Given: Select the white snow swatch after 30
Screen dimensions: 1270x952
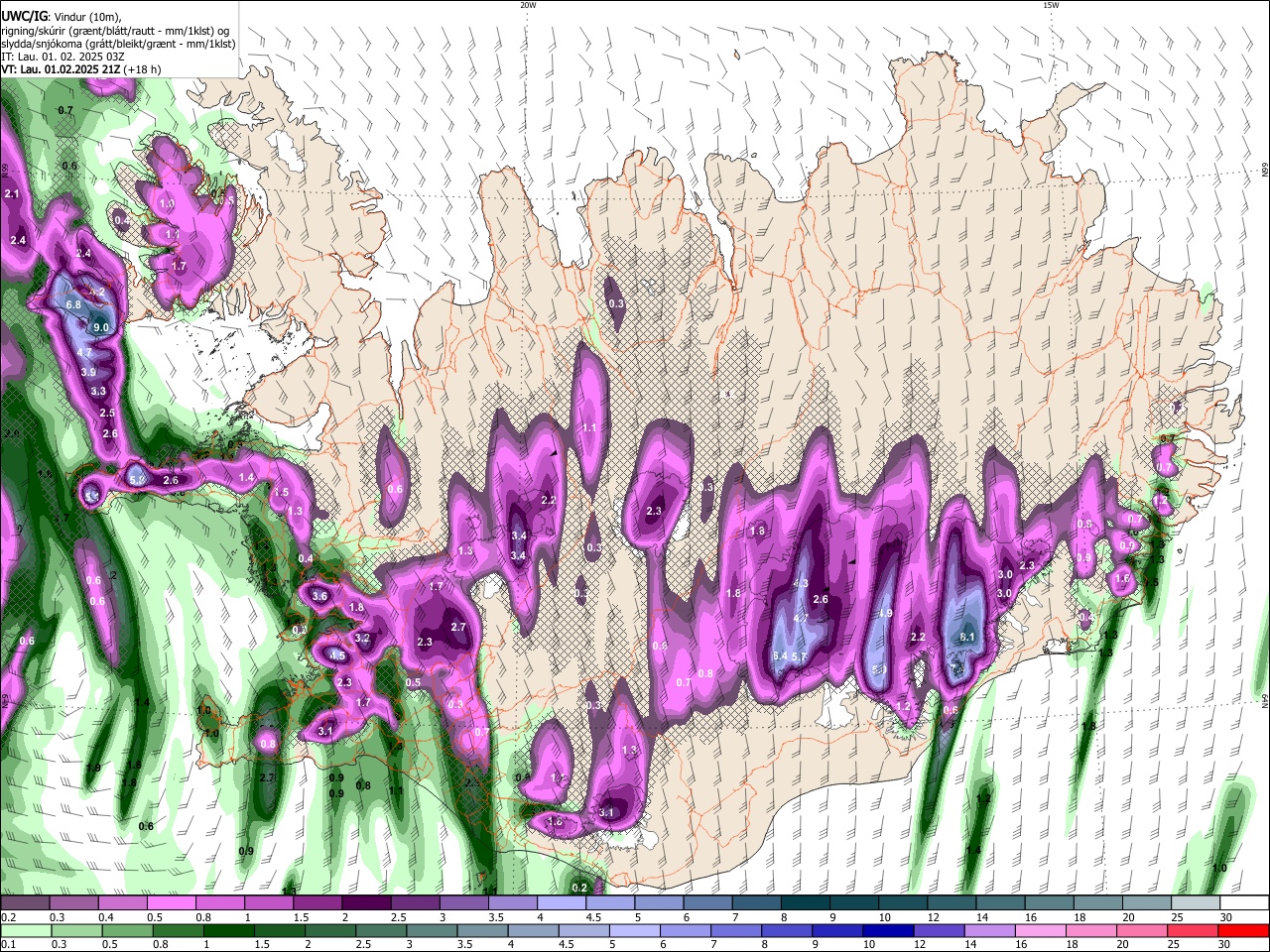Looking at the screenshot, I should [x=1244, y=903].
